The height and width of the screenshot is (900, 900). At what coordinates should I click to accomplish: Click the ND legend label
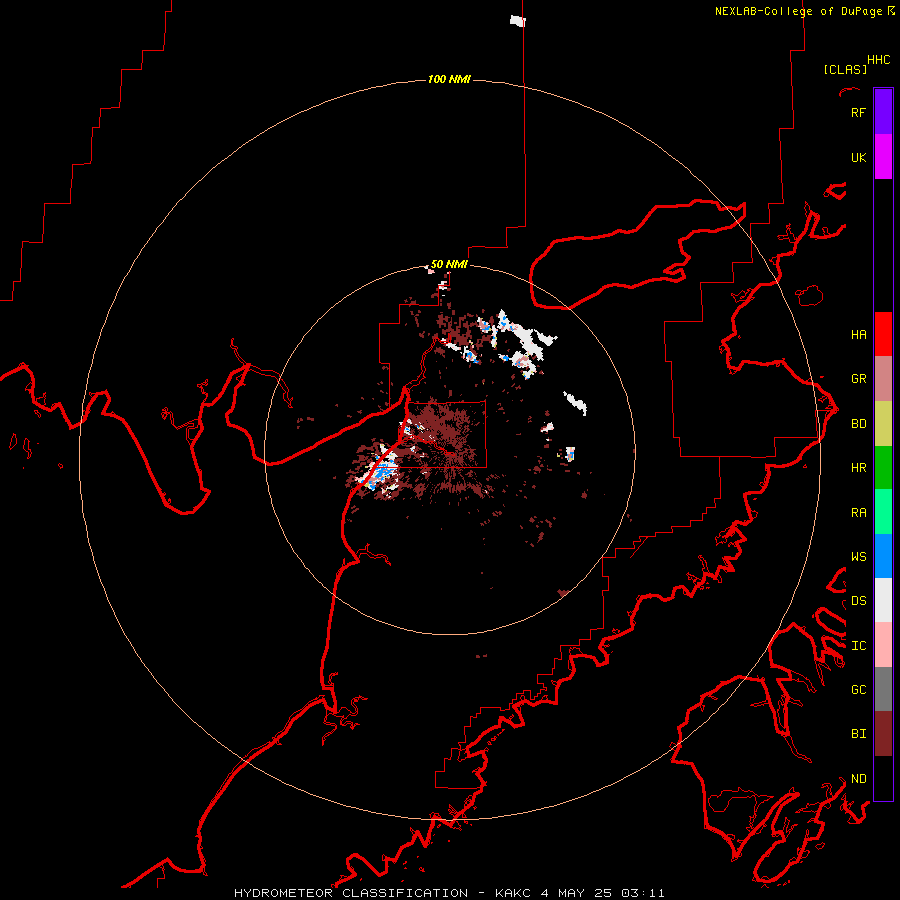click(858, 778)
